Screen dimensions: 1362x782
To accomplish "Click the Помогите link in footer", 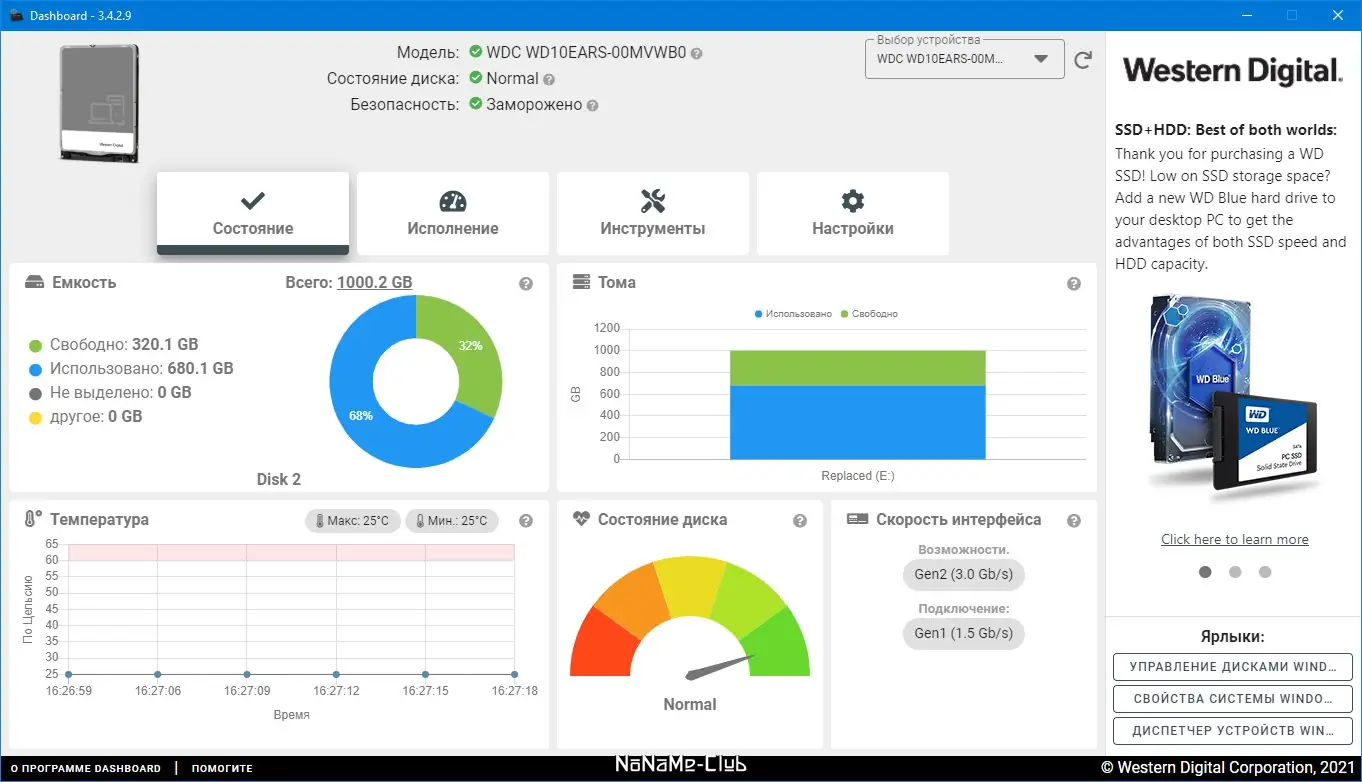I will pos(222,769).
